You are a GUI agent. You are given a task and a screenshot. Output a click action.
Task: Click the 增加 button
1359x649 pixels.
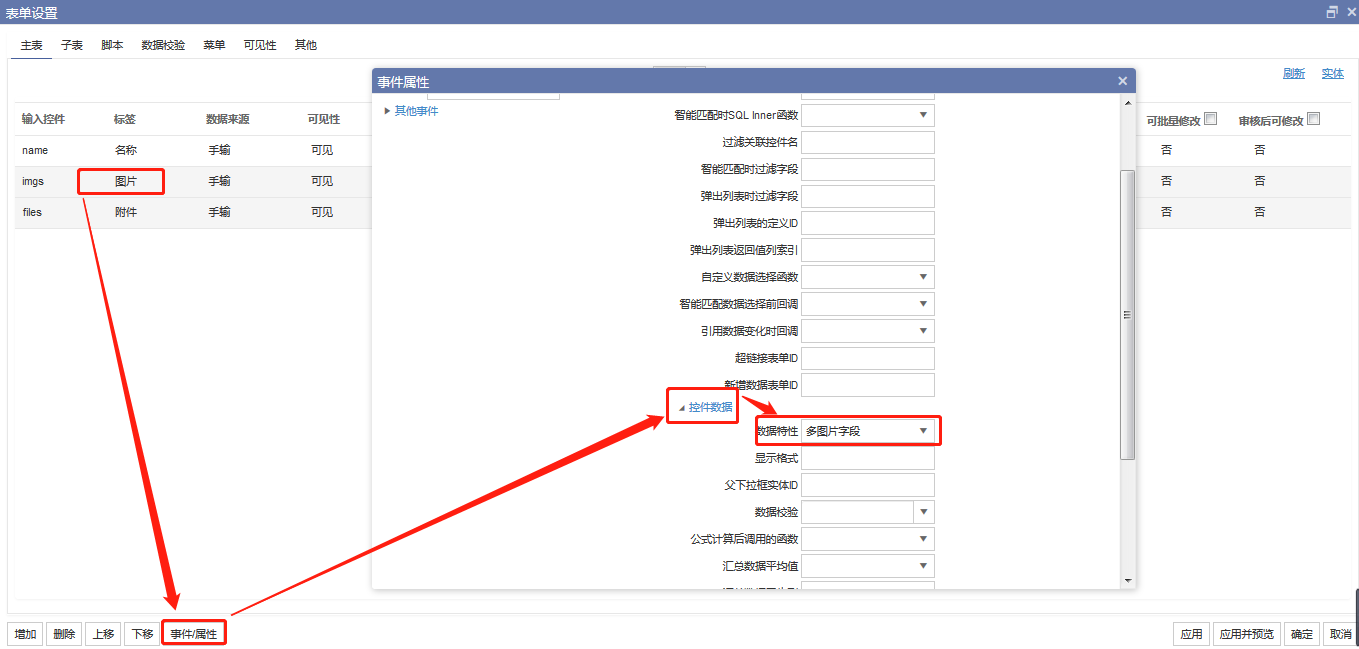tap(24, 633)
